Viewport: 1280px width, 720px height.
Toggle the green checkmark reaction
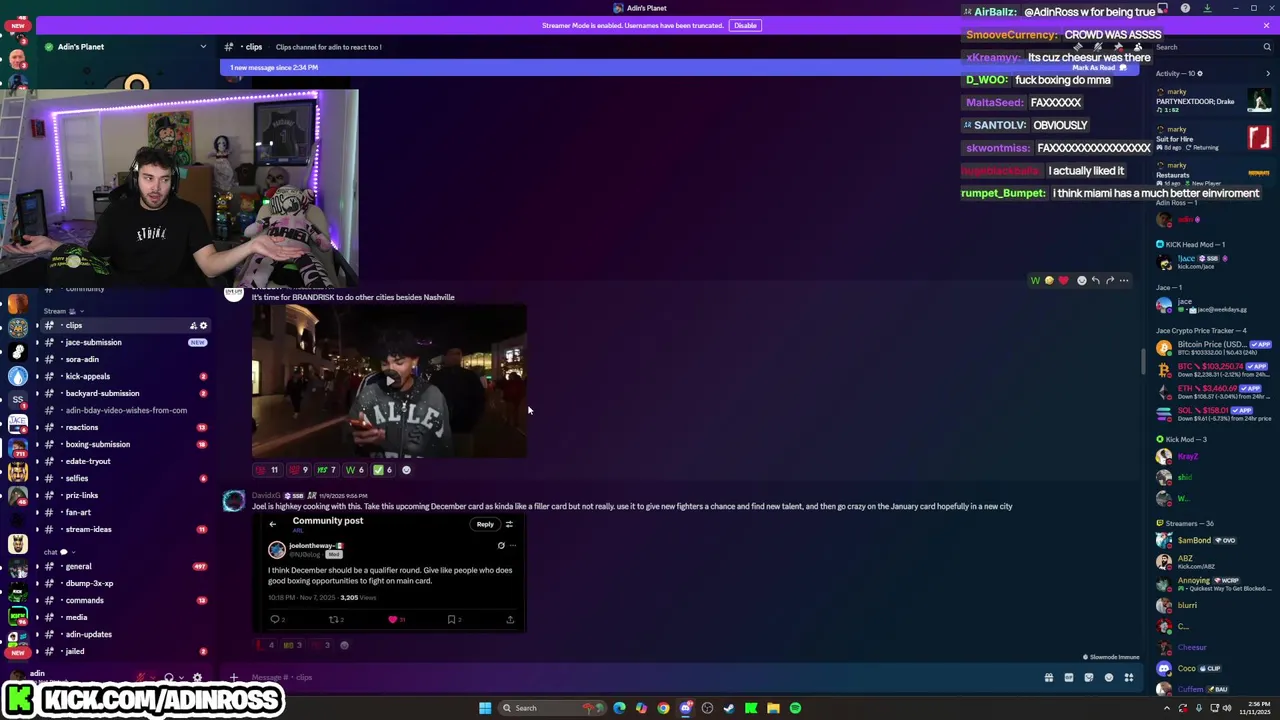pyautogui.click(x=383, y=470)
